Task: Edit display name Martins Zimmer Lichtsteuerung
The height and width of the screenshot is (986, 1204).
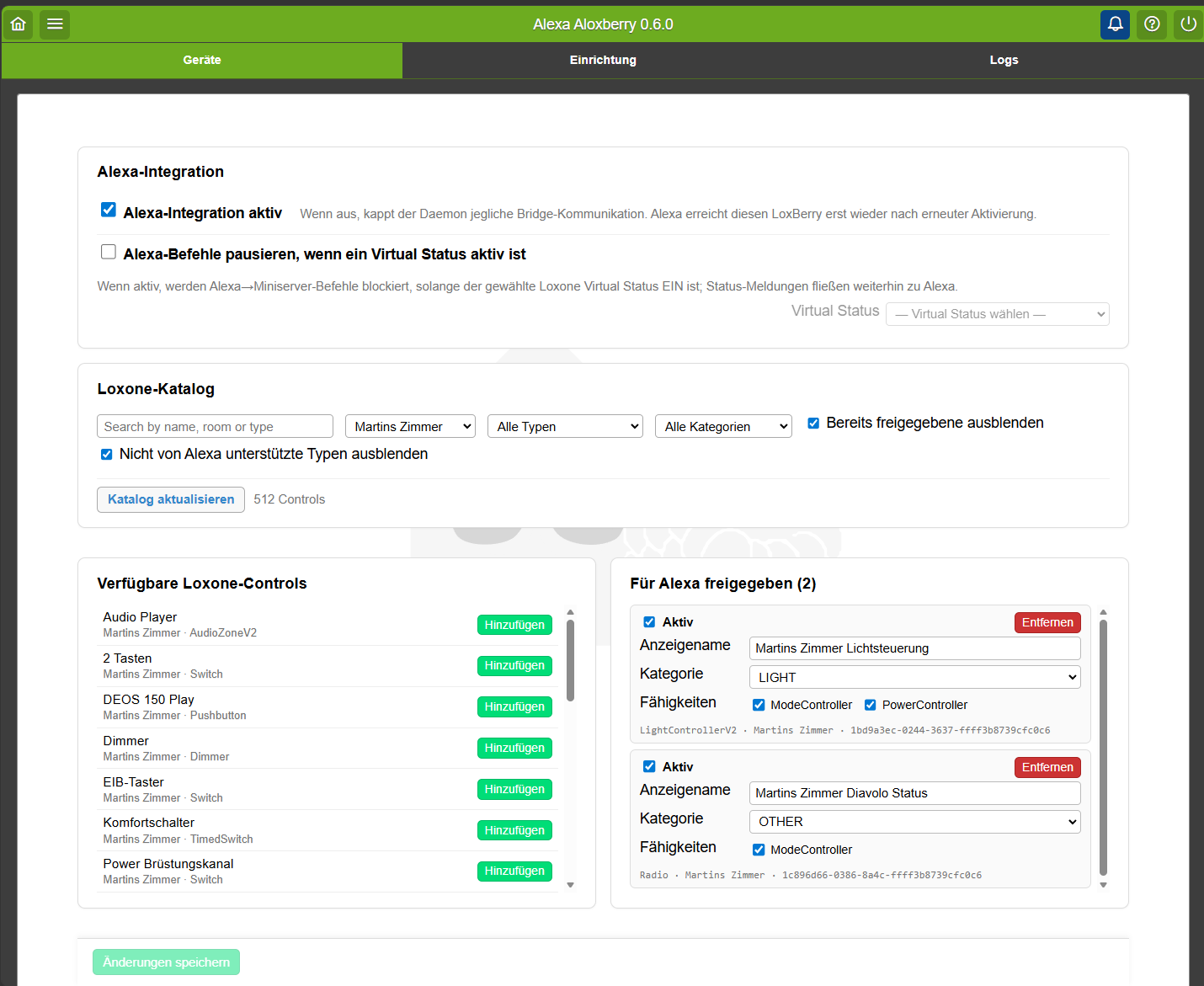Action: pos(915,648)
